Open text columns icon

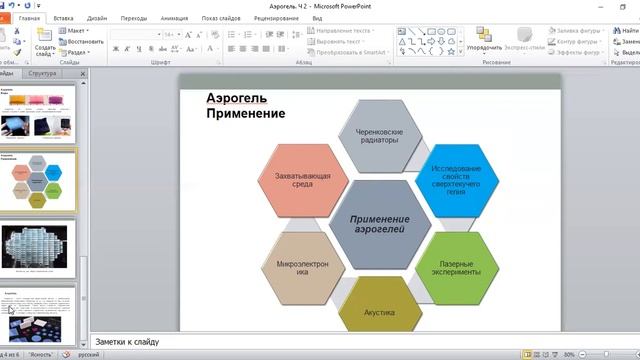(x=282, y=49)
